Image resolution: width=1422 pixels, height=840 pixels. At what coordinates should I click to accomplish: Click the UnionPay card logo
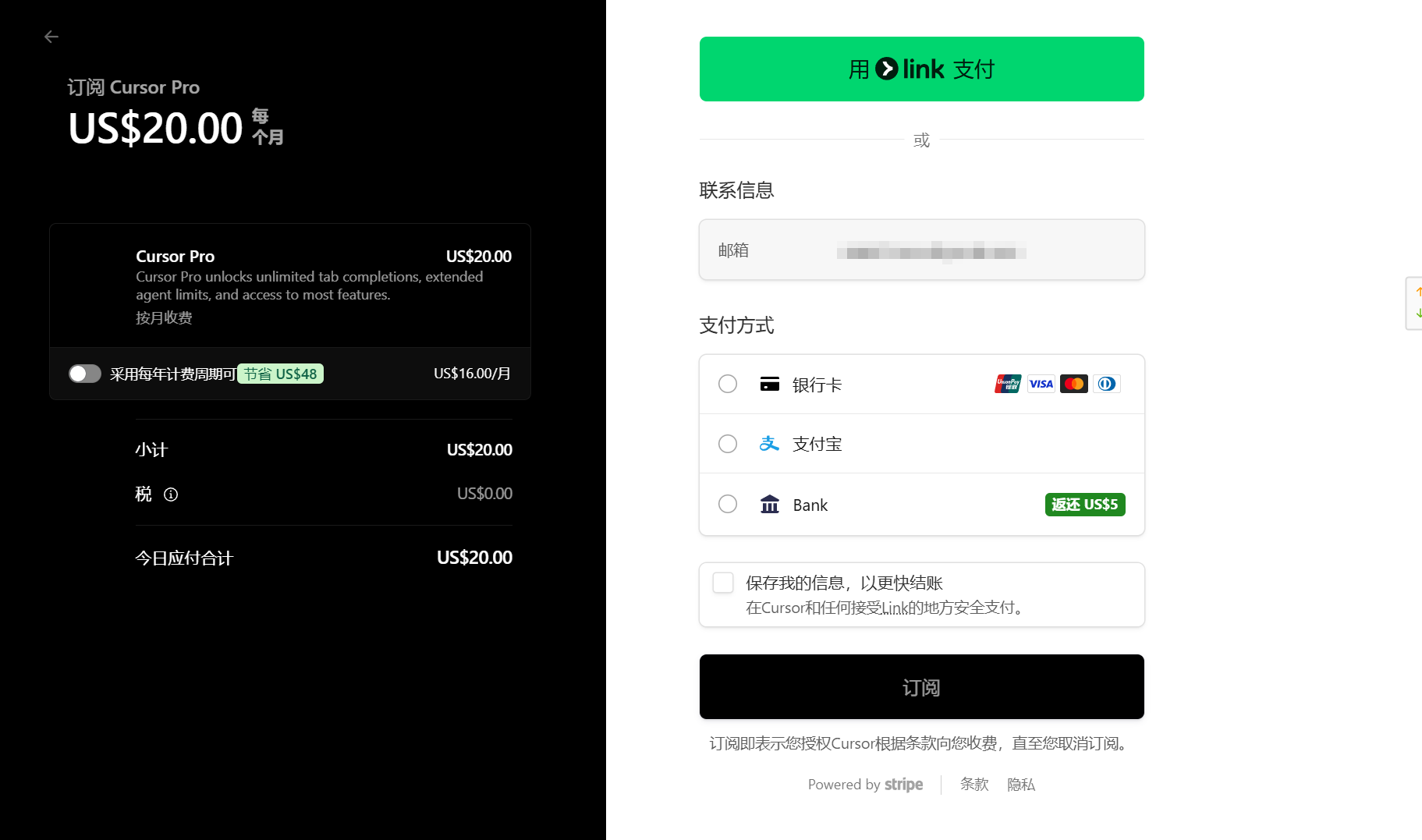tap(1008, 384)
